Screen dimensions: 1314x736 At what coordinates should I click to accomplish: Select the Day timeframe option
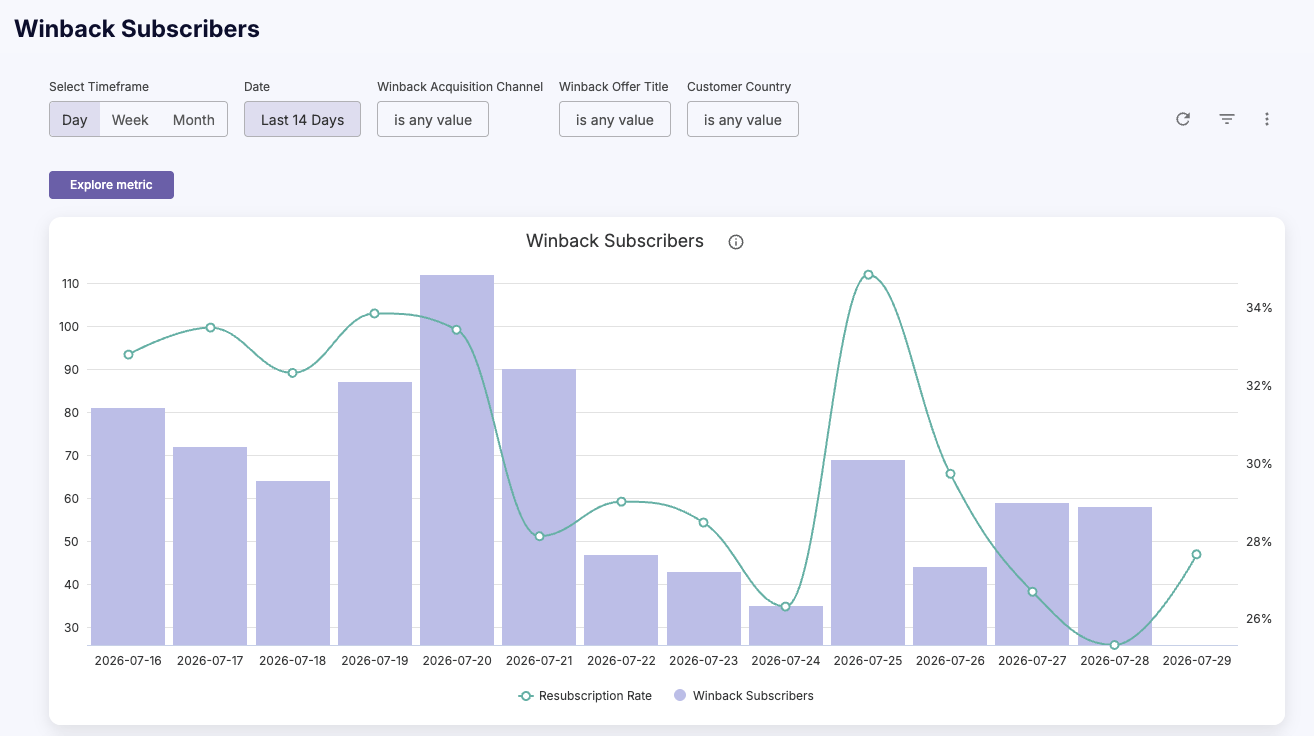coord(75,119)
